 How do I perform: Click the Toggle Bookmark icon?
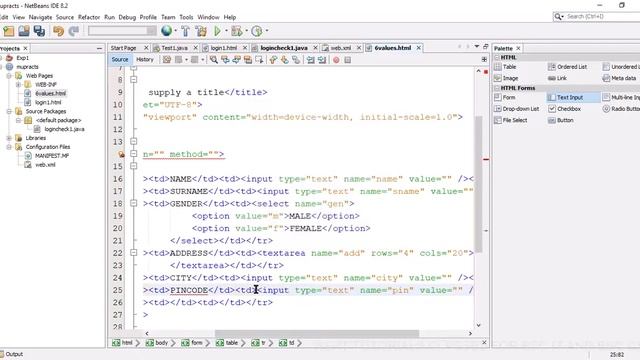296,60
